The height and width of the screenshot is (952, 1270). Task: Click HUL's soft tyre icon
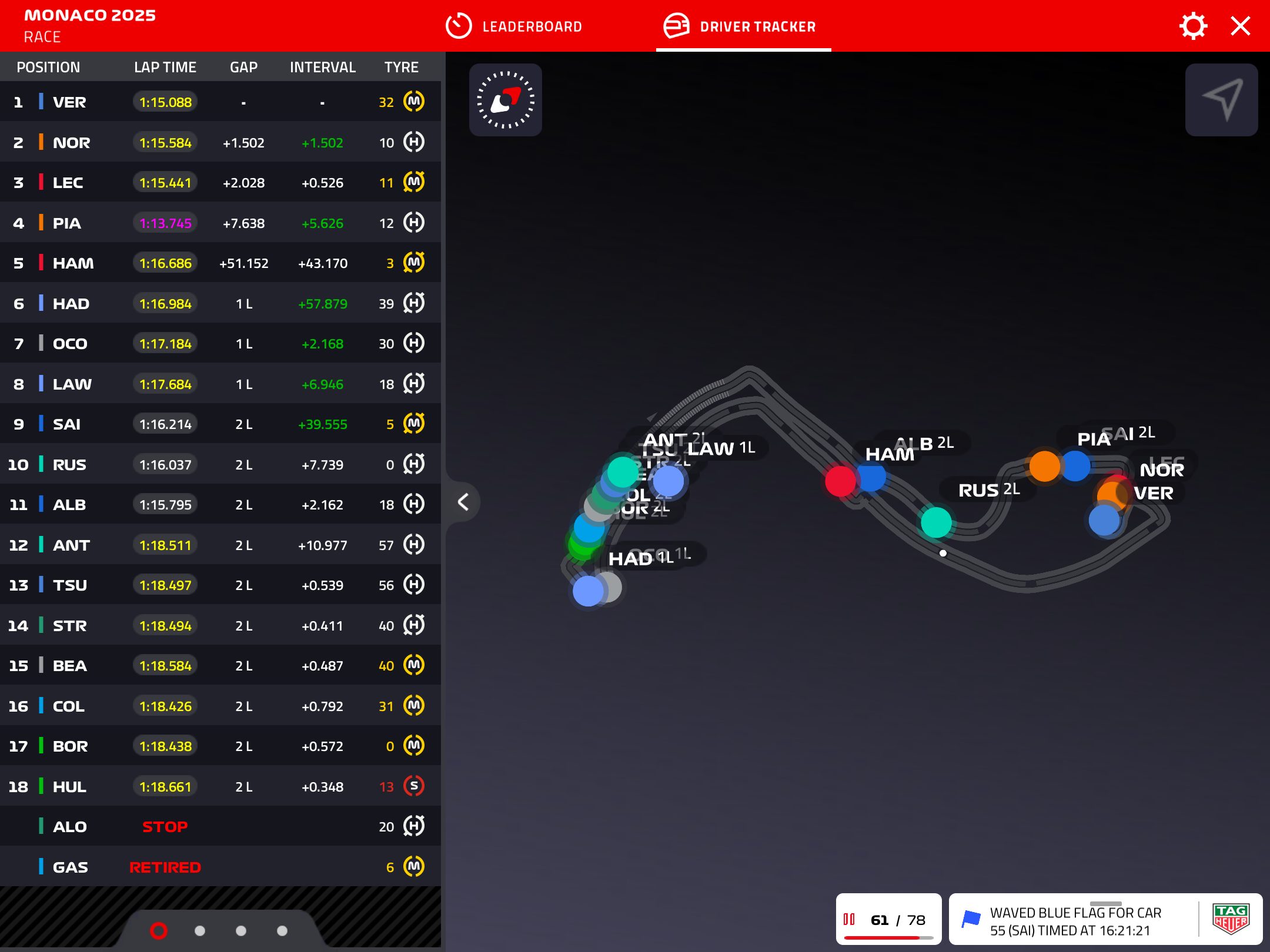[x=414, y=786]
